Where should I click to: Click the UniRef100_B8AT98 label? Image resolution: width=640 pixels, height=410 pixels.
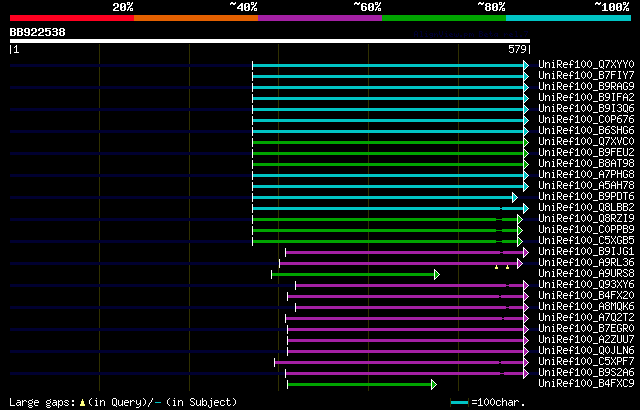(x=586, y=164)
